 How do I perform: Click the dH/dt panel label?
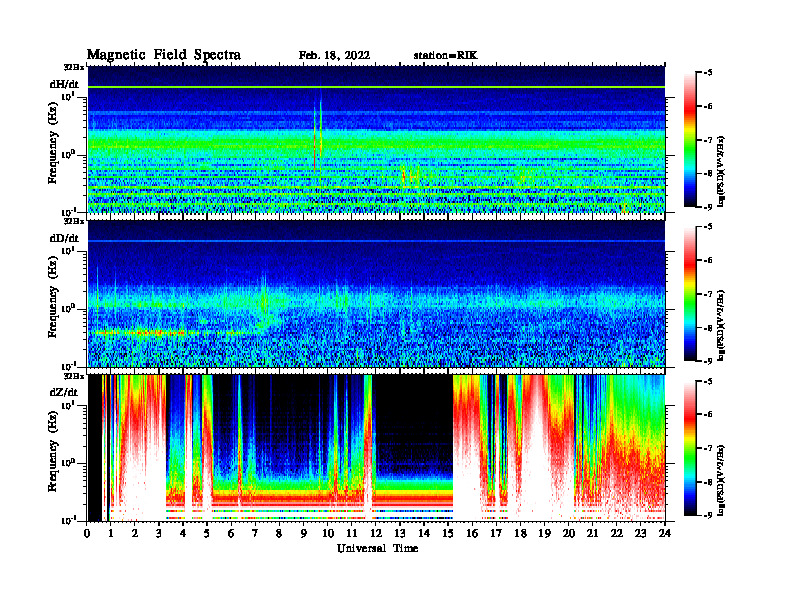(x=64, y=84)
